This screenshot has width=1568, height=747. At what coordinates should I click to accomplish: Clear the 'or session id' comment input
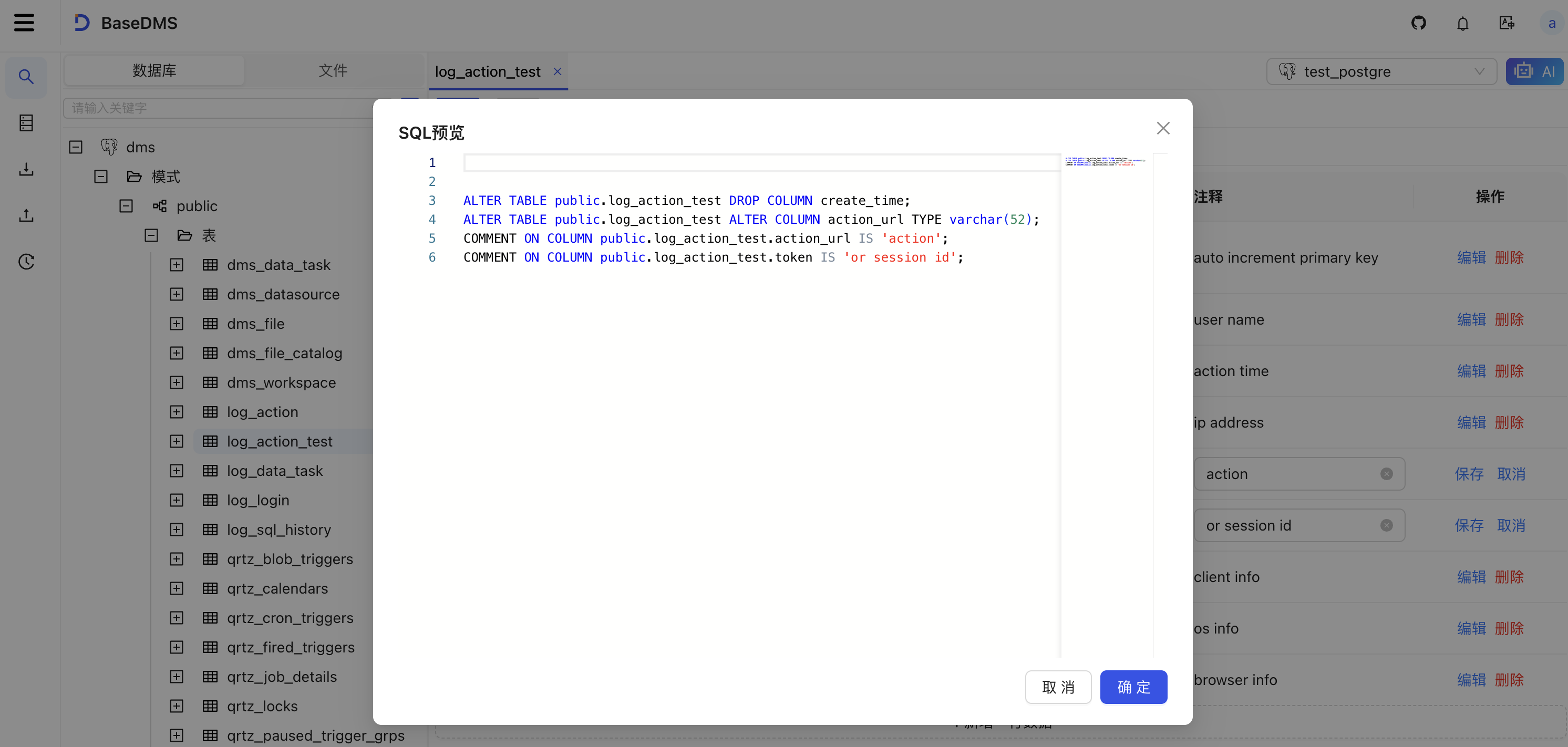pyautogui.click(x=1387, y=525)
